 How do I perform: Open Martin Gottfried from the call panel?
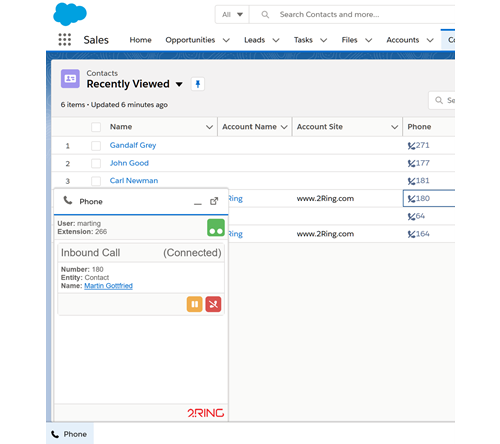108,286
